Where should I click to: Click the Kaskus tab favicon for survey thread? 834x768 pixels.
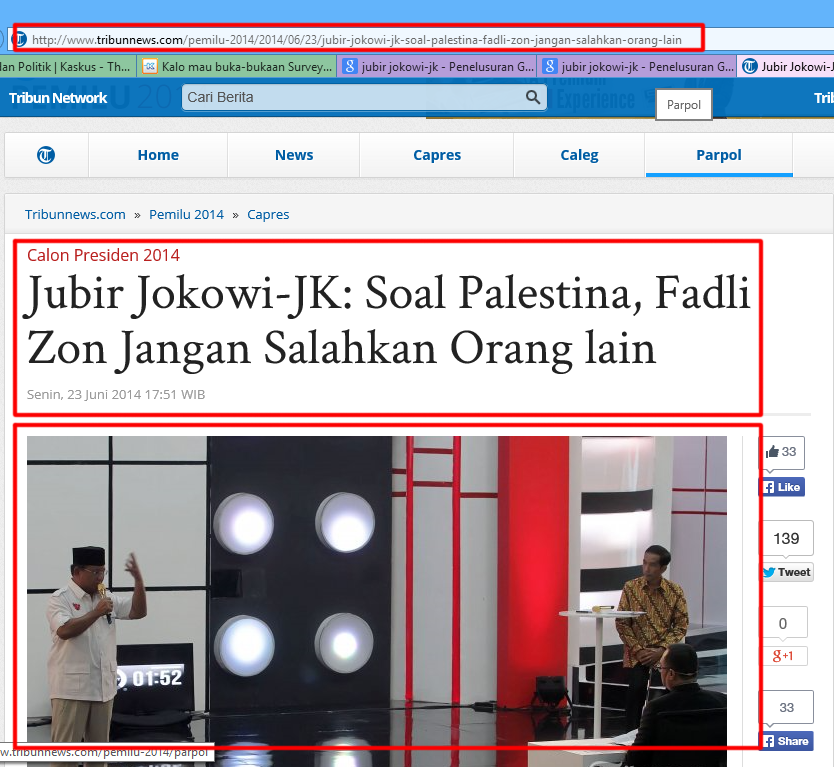[150, 66]
